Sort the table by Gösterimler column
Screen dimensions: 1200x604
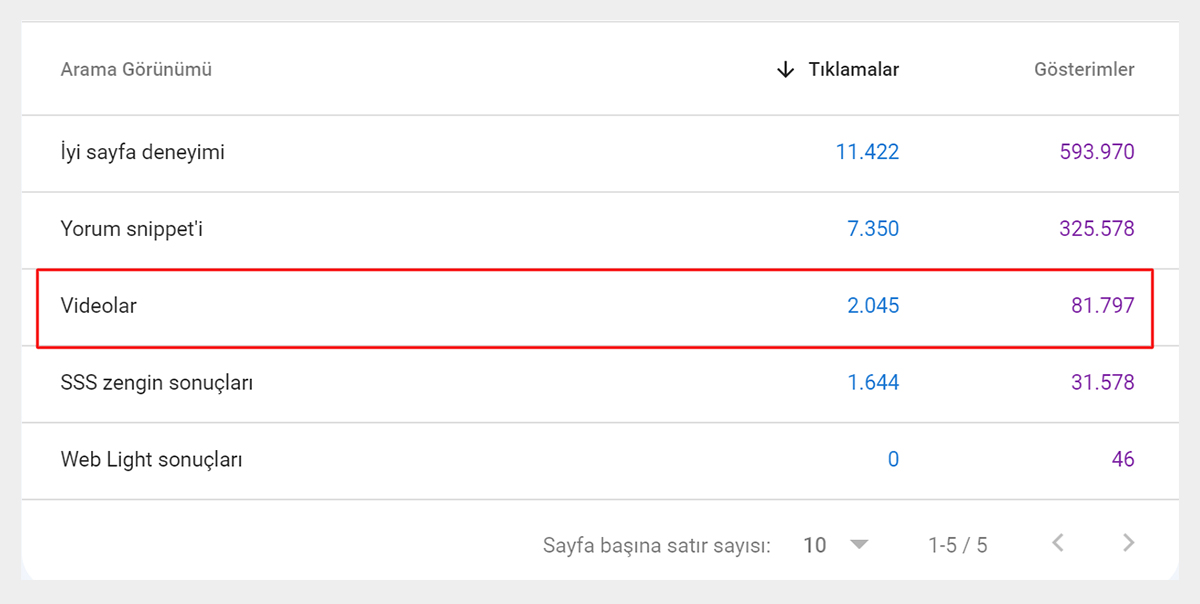1084,69
